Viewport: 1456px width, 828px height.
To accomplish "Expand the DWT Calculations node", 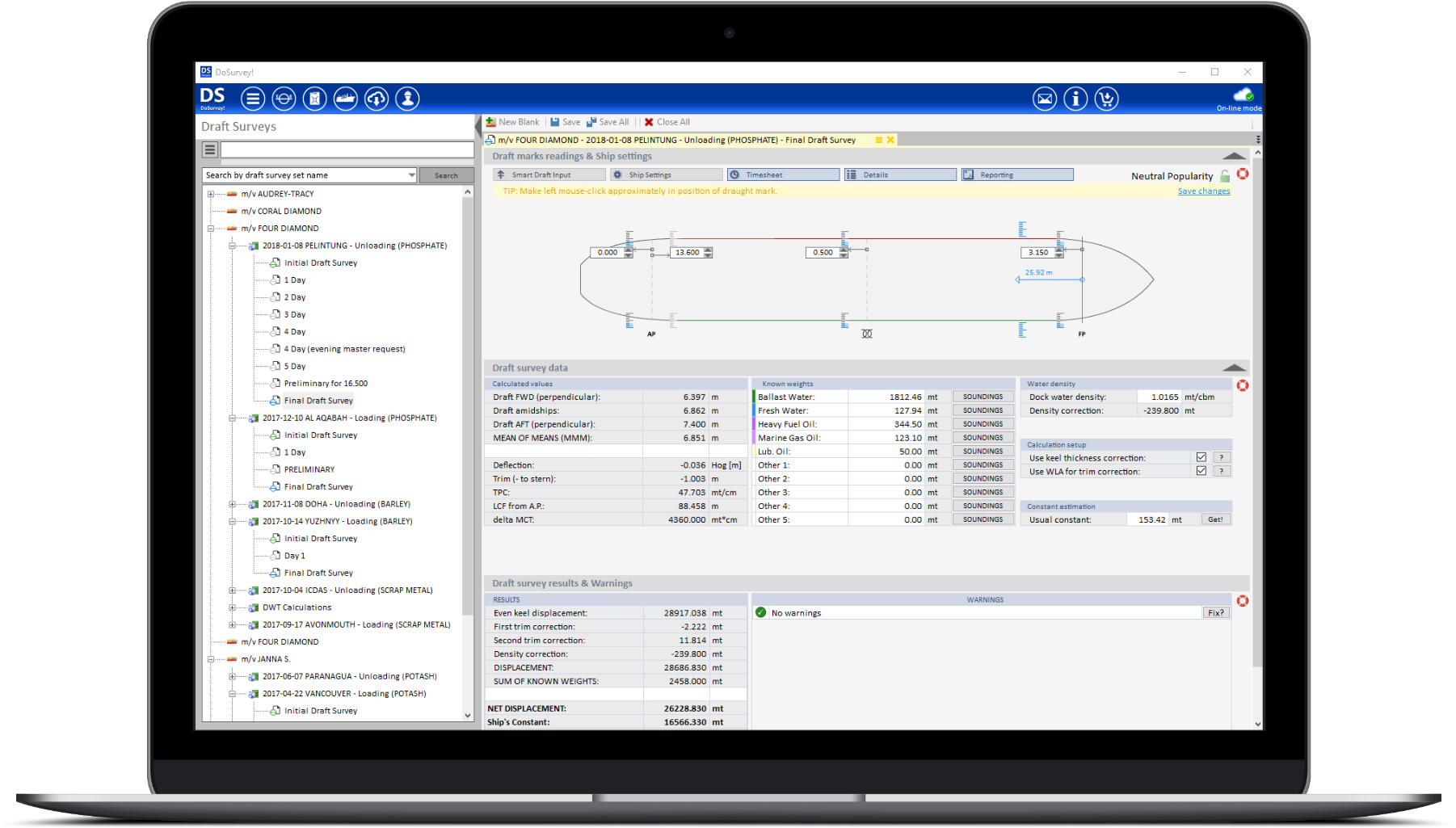I will pyautogui.click(x=232, y=607).
